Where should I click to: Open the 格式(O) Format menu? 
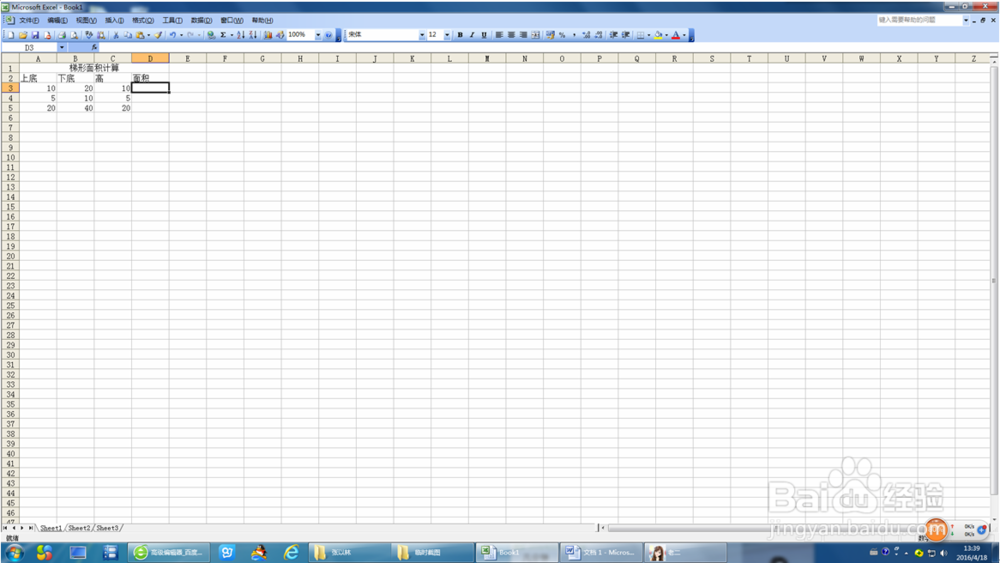143,20
